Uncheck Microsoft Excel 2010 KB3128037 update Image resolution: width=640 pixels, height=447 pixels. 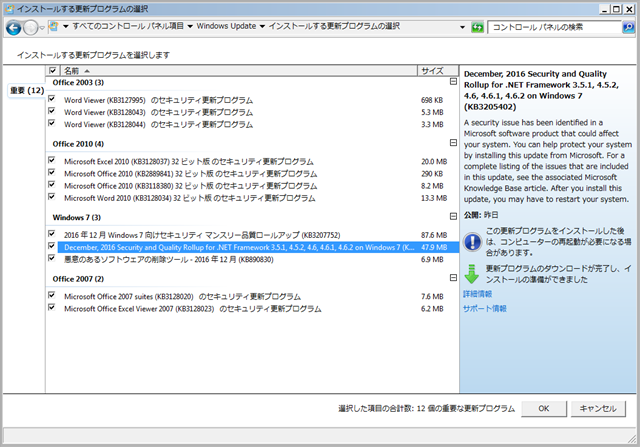(x=52, y=160)
